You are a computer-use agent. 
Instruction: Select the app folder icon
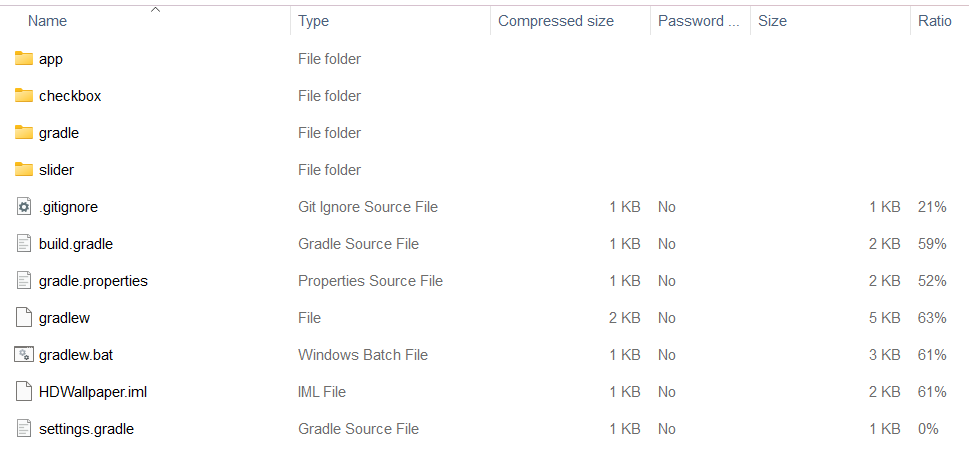tap(23, 59)
